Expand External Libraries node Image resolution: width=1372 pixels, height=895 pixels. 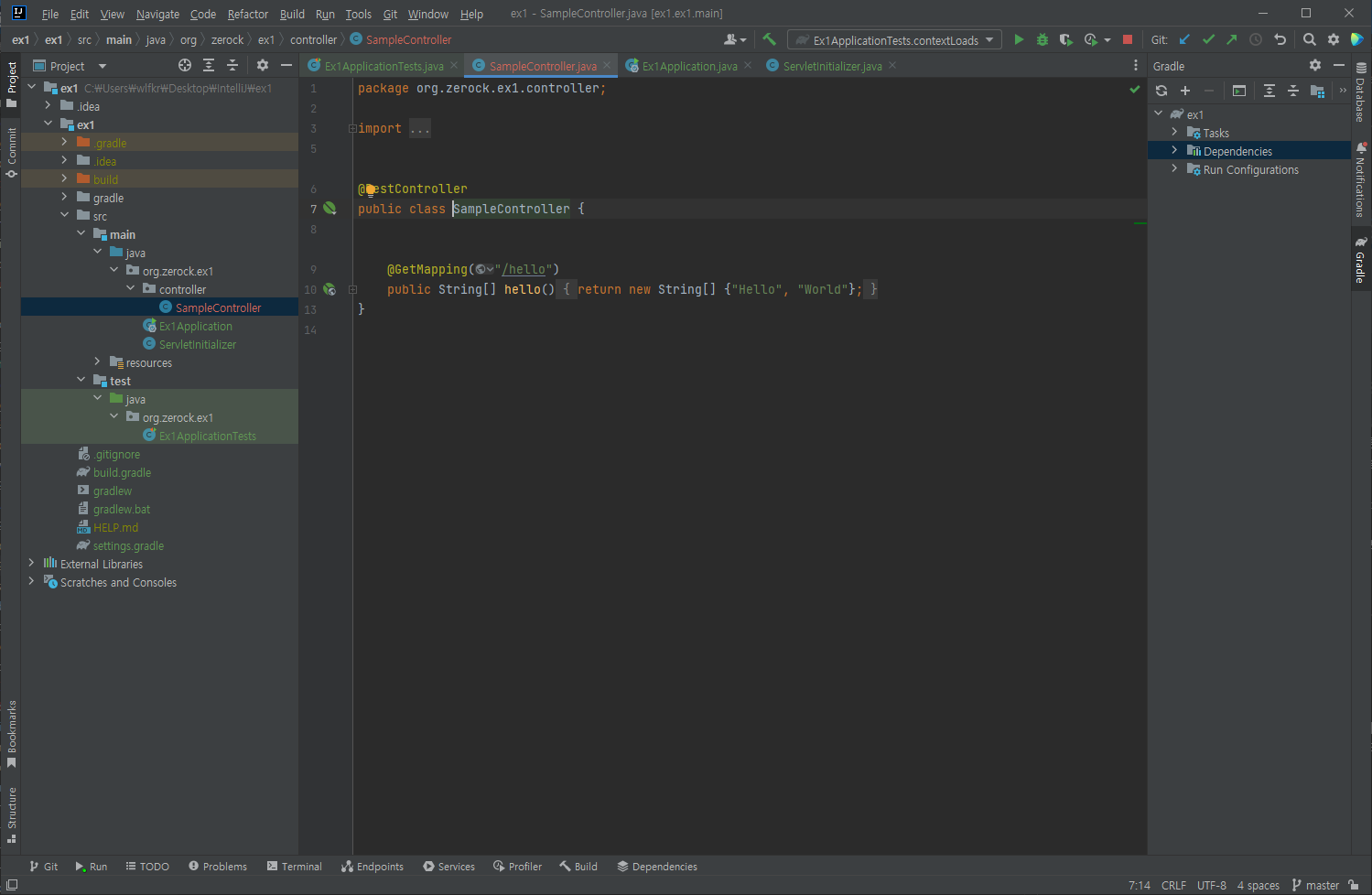(31, 563)
